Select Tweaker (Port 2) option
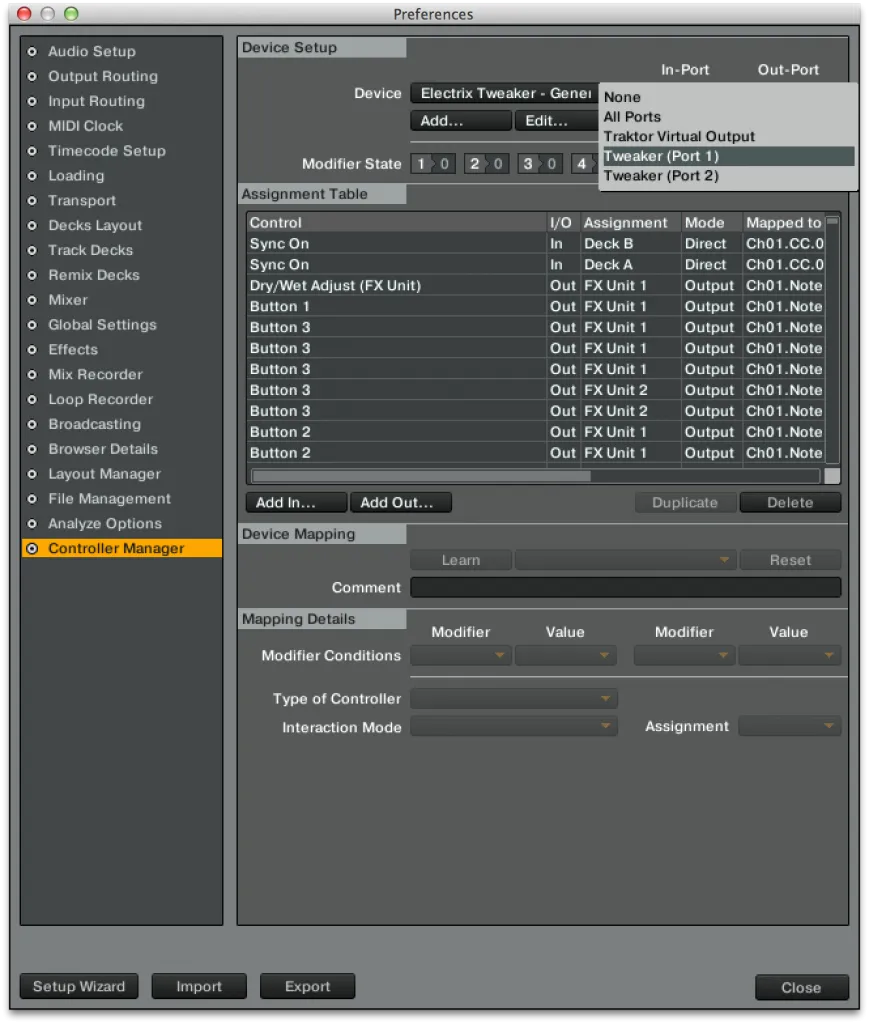The image size is (869, 1024). [727, 176]
